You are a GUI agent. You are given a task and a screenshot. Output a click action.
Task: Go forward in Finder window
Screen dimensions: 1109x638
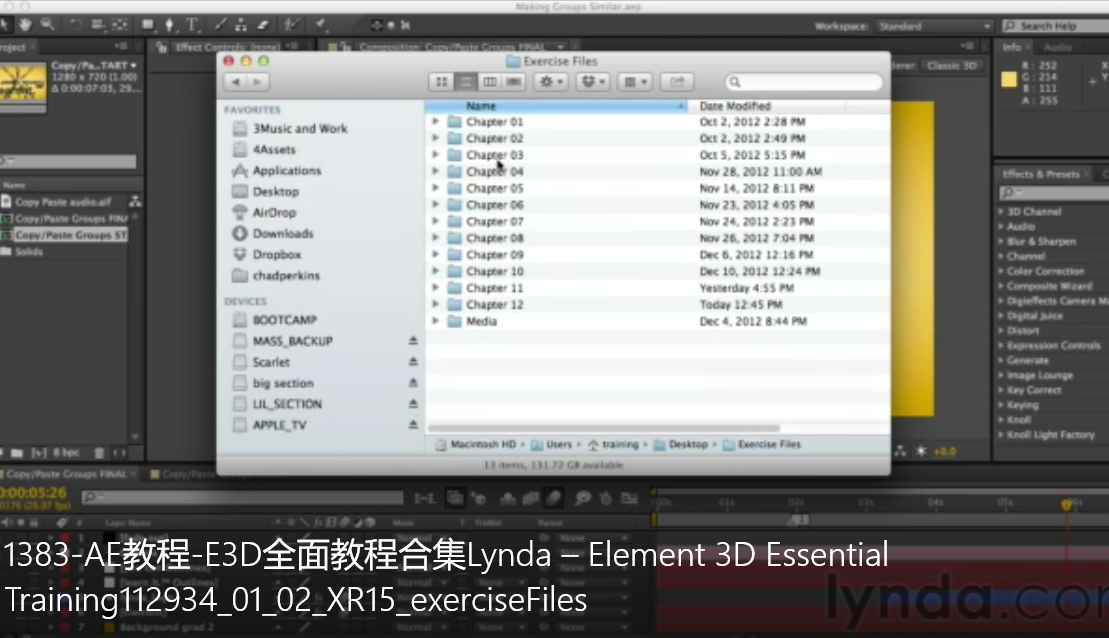[x=257, y=82]
